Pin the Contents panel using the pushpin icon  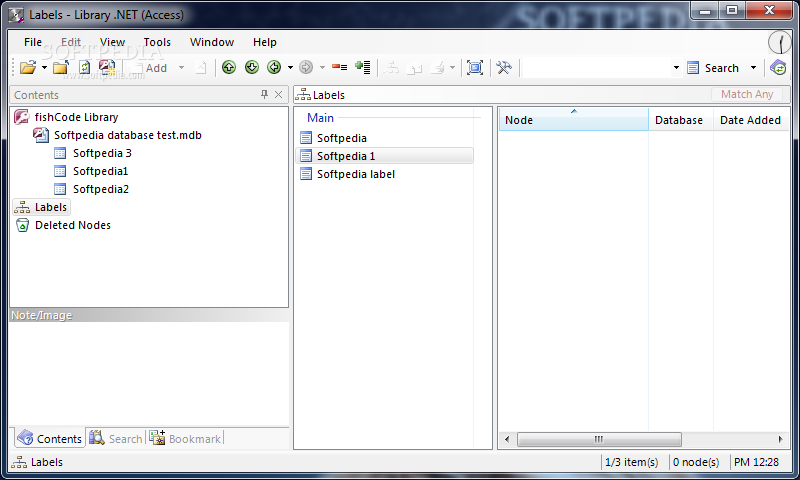click(x=264, y=94)
